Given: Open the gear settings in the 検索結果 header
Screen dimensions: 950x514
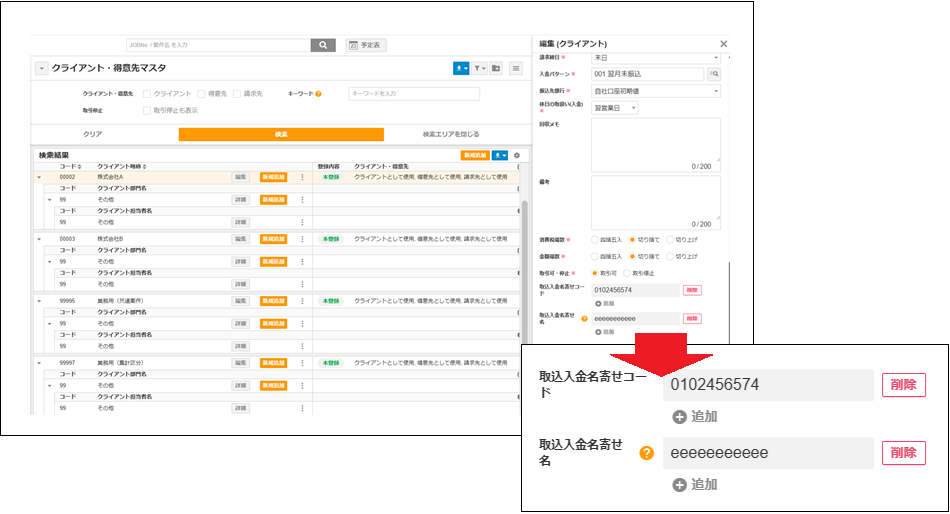Looking at the screenshot, I should [x=517, y=156].
